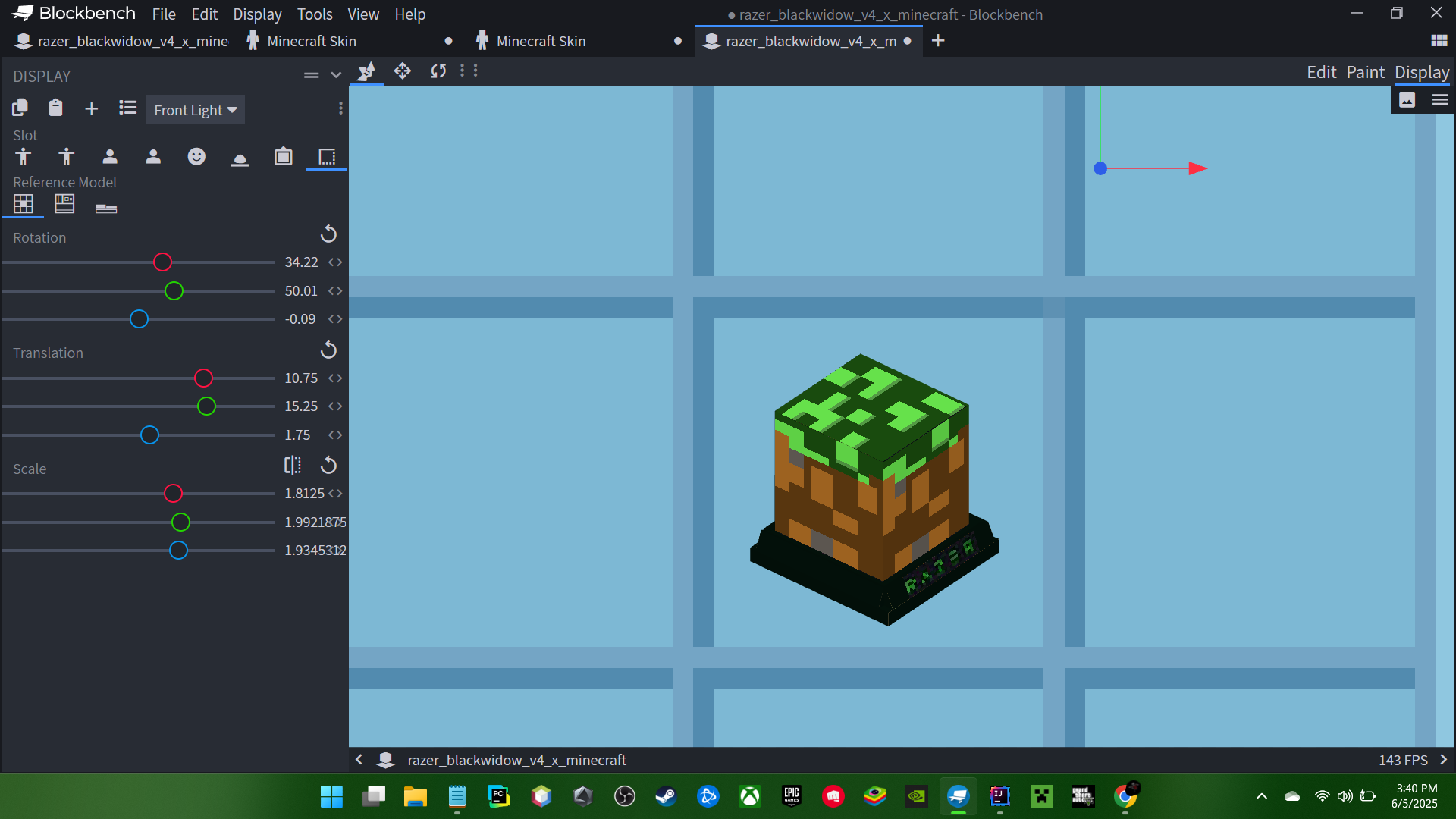The height and width of the screenshot is (819, 1456).
Task: Open the Help menu
Action: (410, 14)
